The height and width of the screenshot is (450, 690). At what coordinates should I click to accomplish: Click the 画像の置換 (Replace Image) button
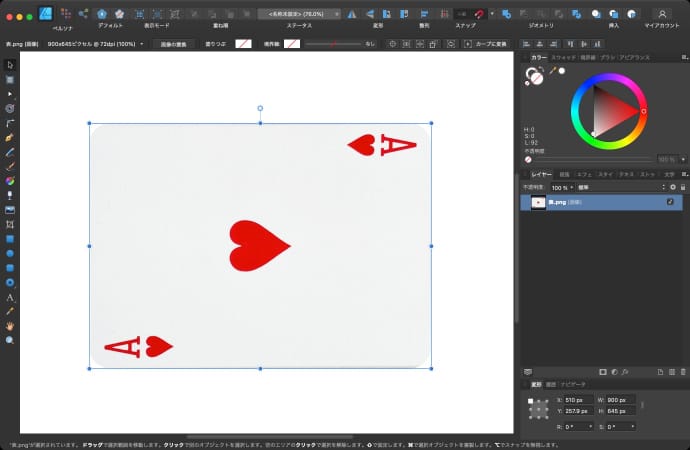point(177,44)
